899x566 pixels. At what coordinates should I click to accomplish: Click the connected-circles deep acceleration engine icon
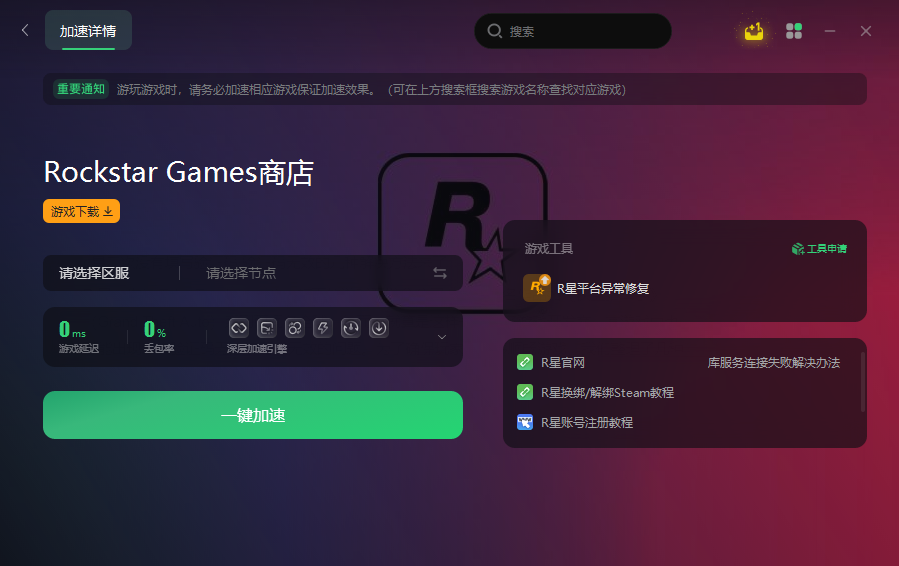click(295, 328)
